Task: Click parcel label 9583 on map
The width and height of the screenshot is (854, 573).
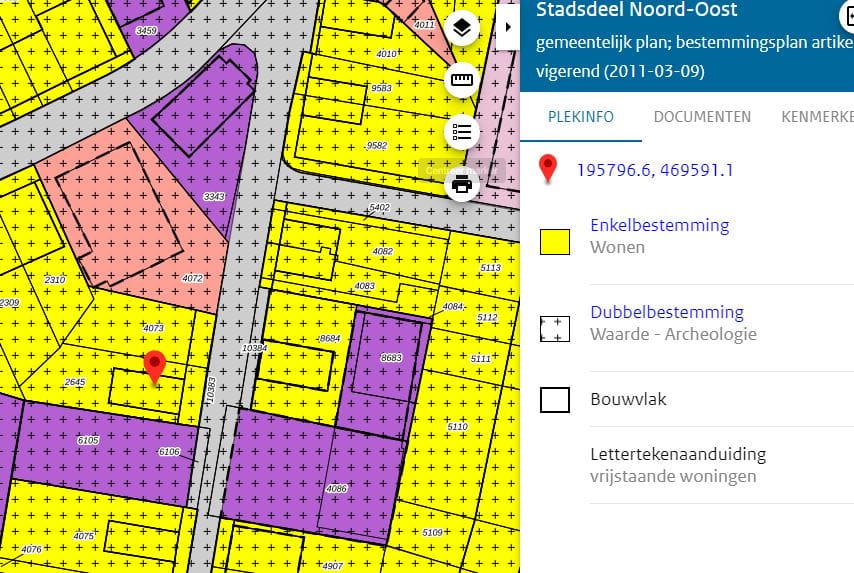Action: (x=381, y=88)
